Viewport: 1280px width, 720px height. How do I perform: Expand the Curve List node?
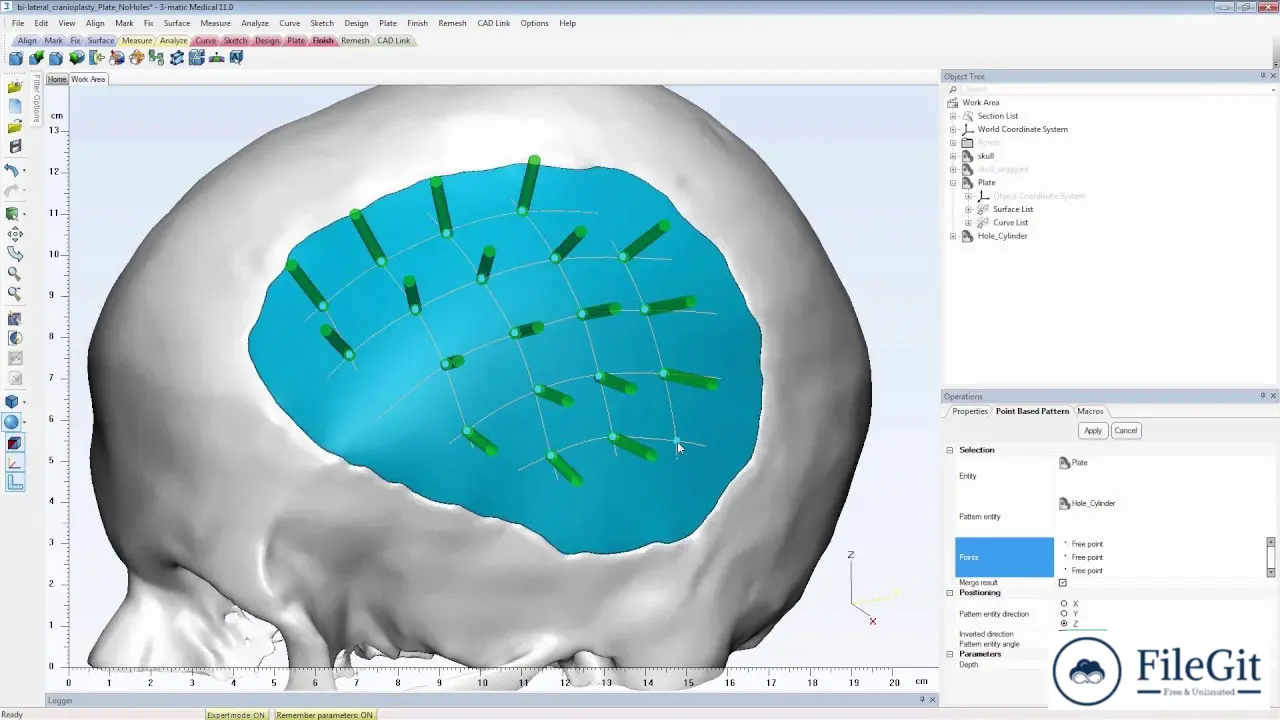pyautogui.click(x=968, y=222)
